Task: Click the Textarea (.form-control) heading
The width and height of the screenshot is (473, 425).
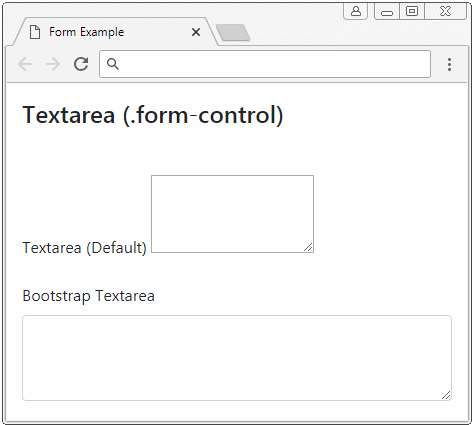Action: tap(153, 115)
